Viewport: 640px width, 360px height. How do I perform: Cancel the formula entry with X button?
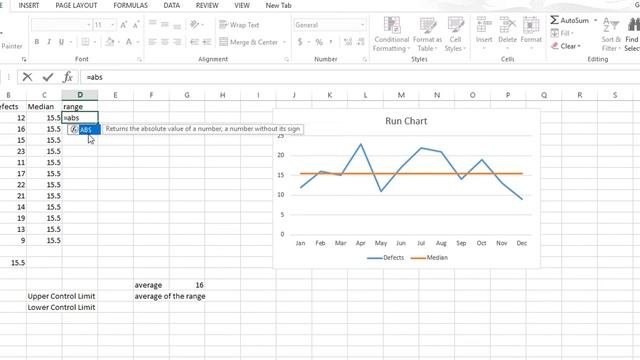[x=27, y=77]
